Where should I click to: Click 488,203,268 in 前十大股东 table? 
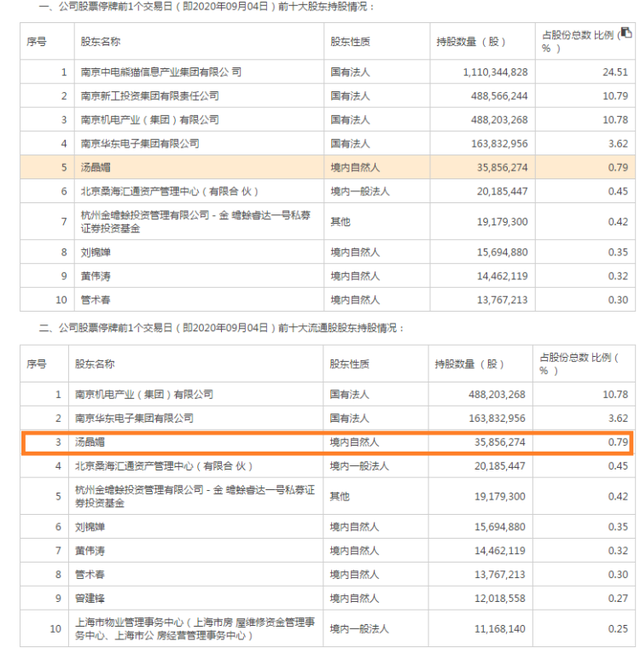coord(499,120)
